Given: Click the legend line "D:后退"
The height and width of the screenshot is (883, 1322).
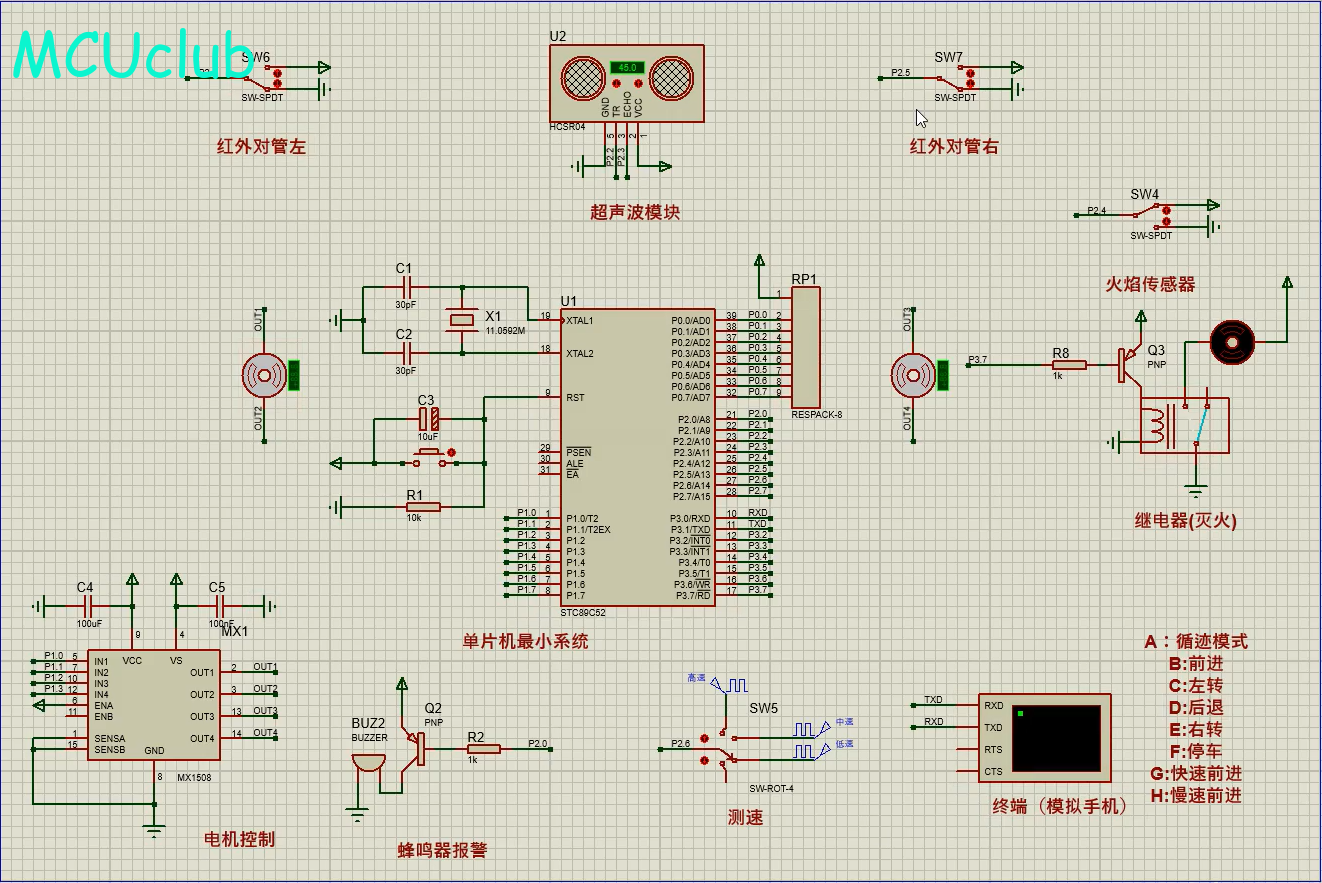Looking at the screenshot, I should point(1196,707).
